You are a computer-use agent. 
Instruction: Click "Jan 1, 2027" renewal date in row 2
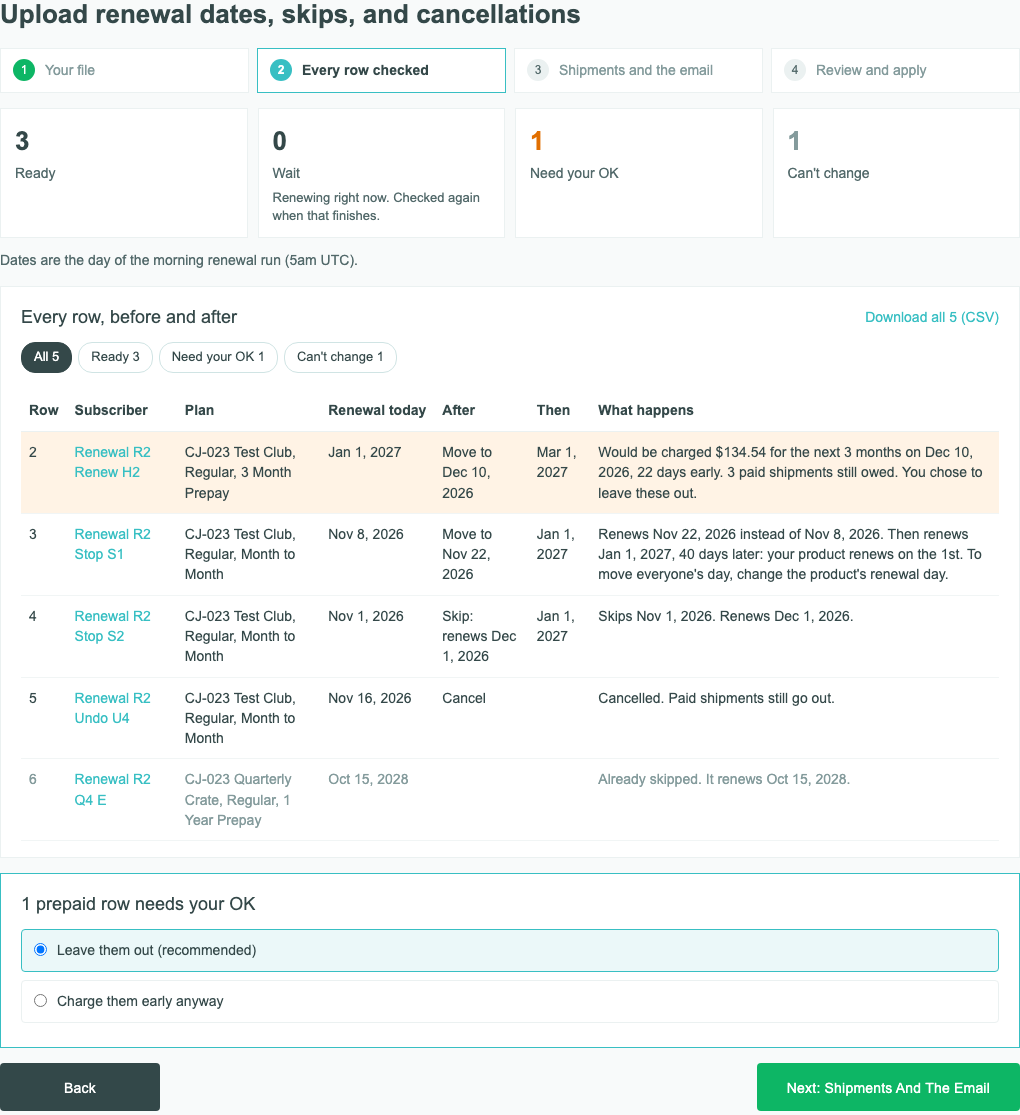point(365,452)
